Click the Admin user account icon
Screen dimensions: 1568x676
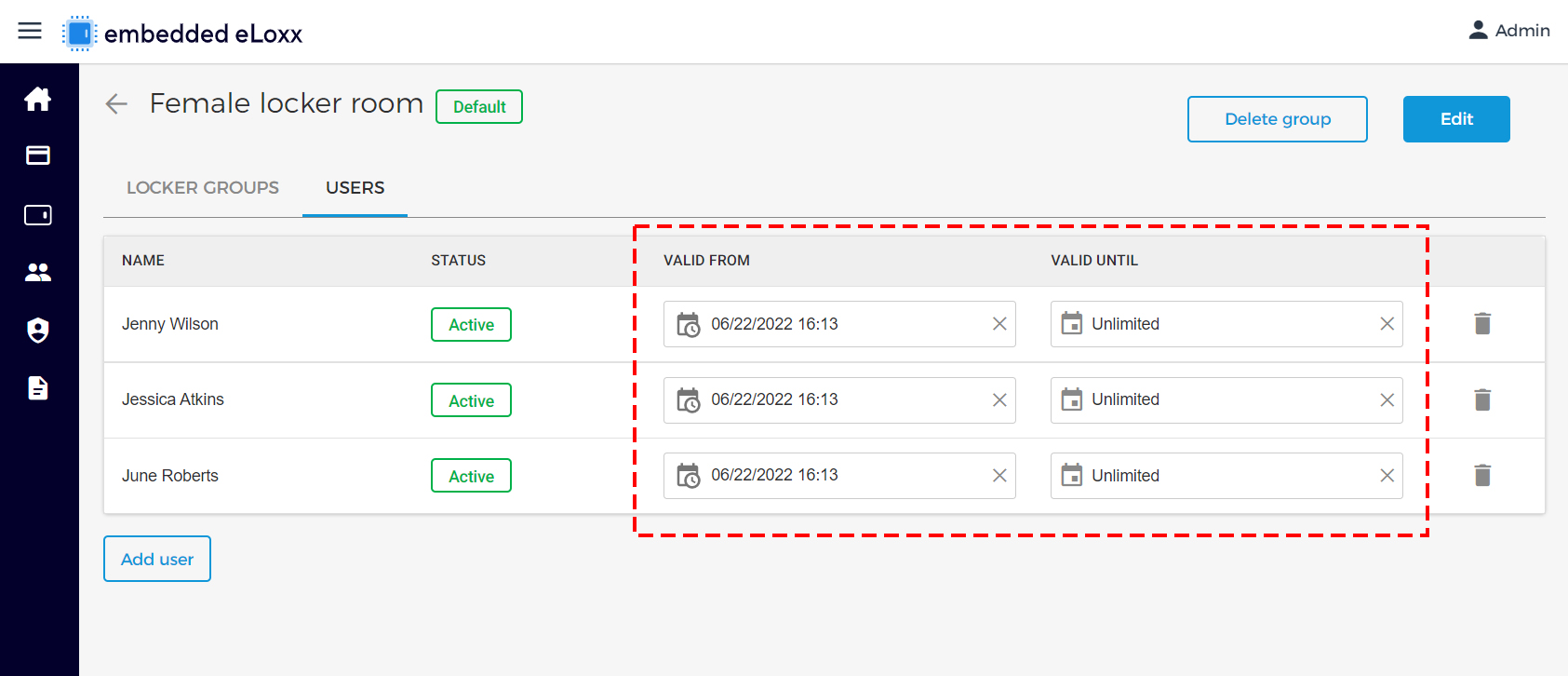[x=1478, y=31]
